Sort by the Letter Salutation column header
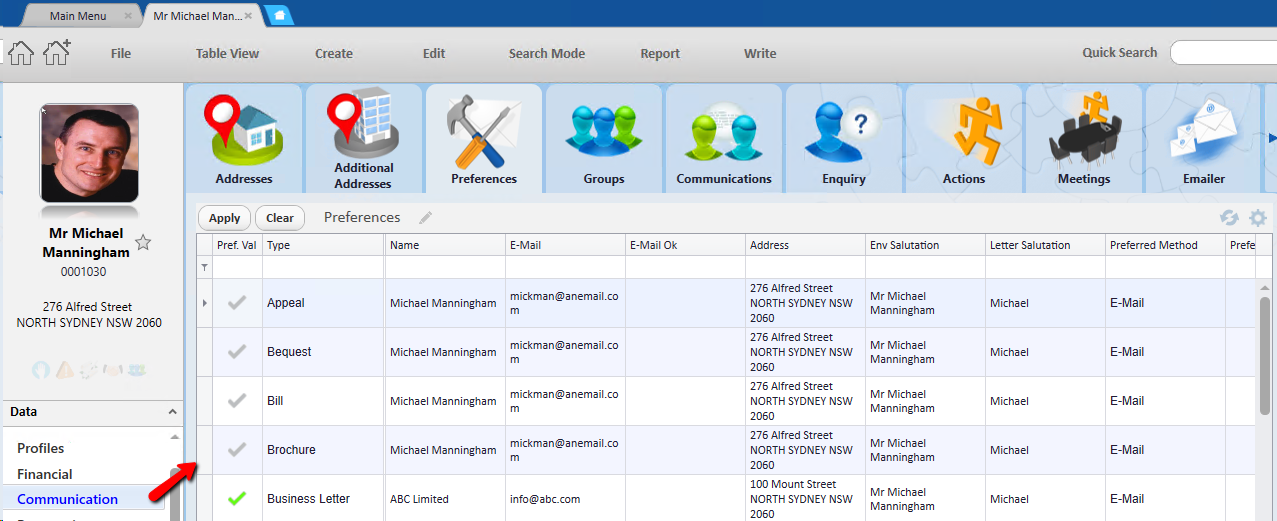This screenshot has height=521, width=1277. point(1045,245)
